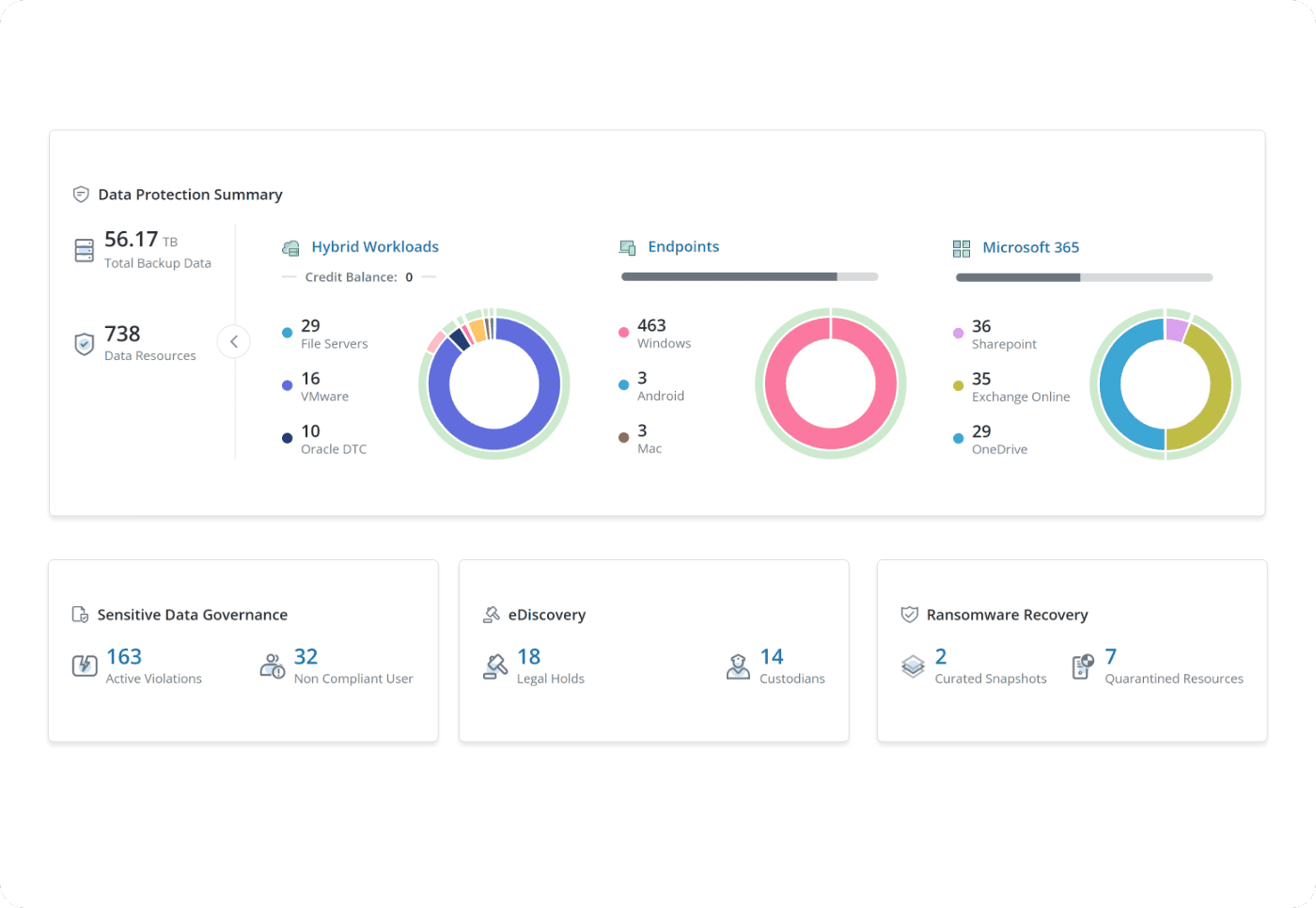This screenshot has height=908, width=1316.
Task: Click the 32 Non Compliant User count
Action: click(x=305, y=657)
